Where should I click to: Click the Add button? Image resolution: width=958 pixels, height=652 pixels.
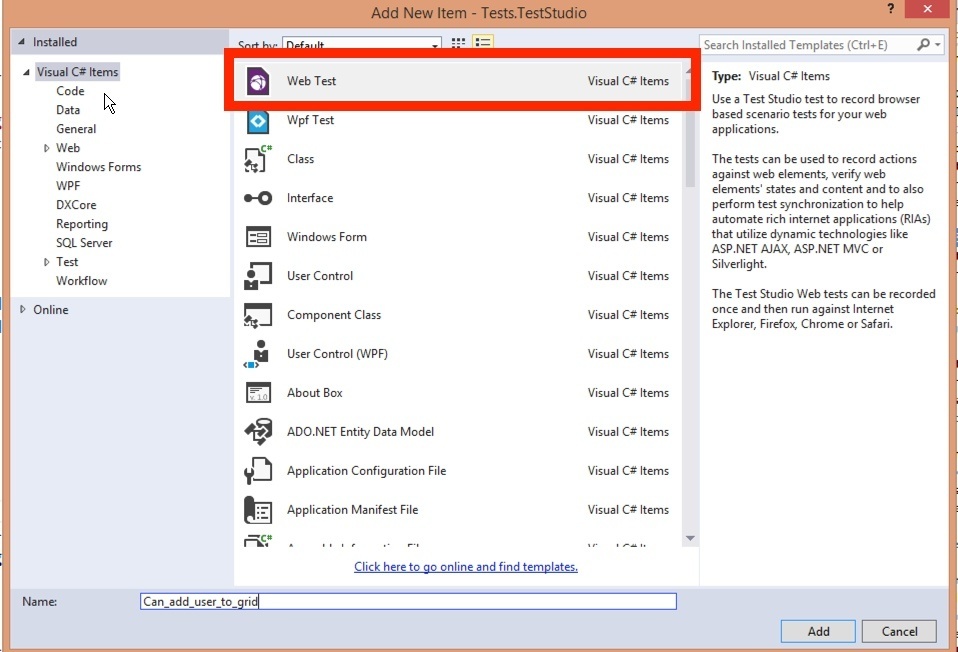pyautogui.click(x=818, y=631)
